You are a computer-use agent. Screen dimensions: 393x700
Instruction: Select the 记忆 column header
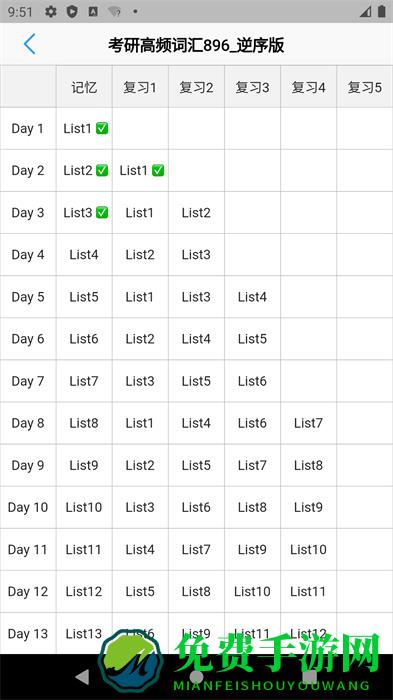(84, 87)
